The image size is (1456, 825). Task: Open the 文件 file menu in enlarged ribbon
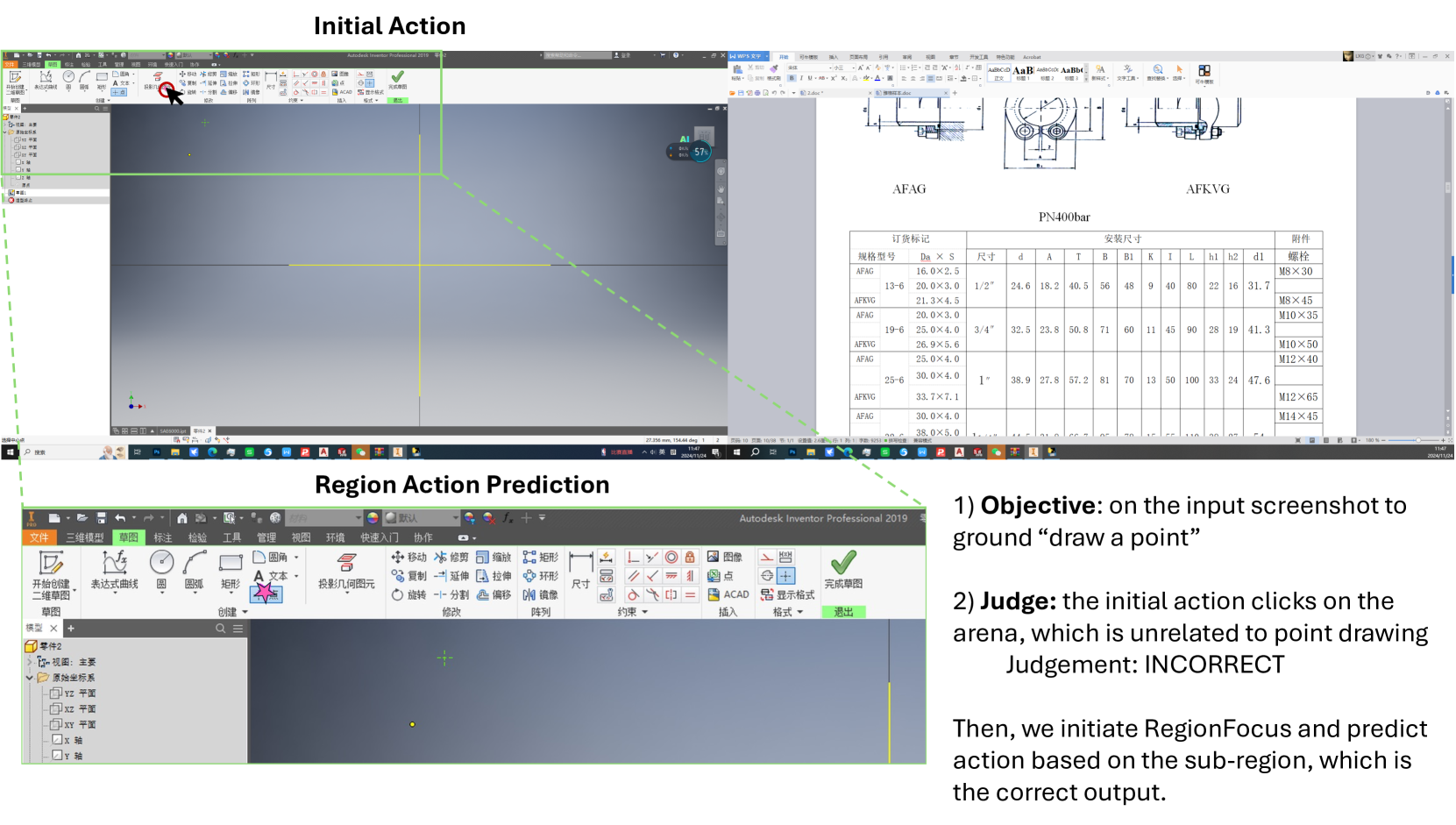coord(39,537)
